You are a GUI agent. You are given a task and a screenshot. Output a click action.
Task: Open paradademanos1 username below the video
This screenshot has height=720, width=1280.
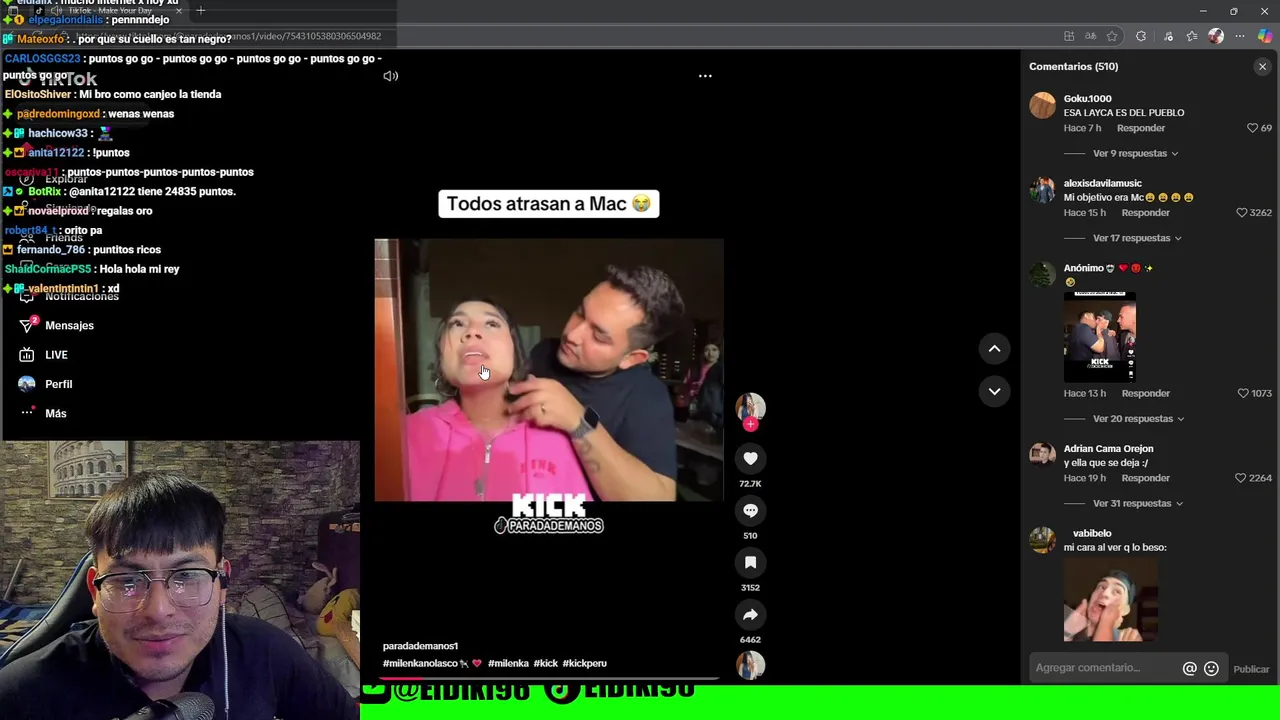click(420, 646)
